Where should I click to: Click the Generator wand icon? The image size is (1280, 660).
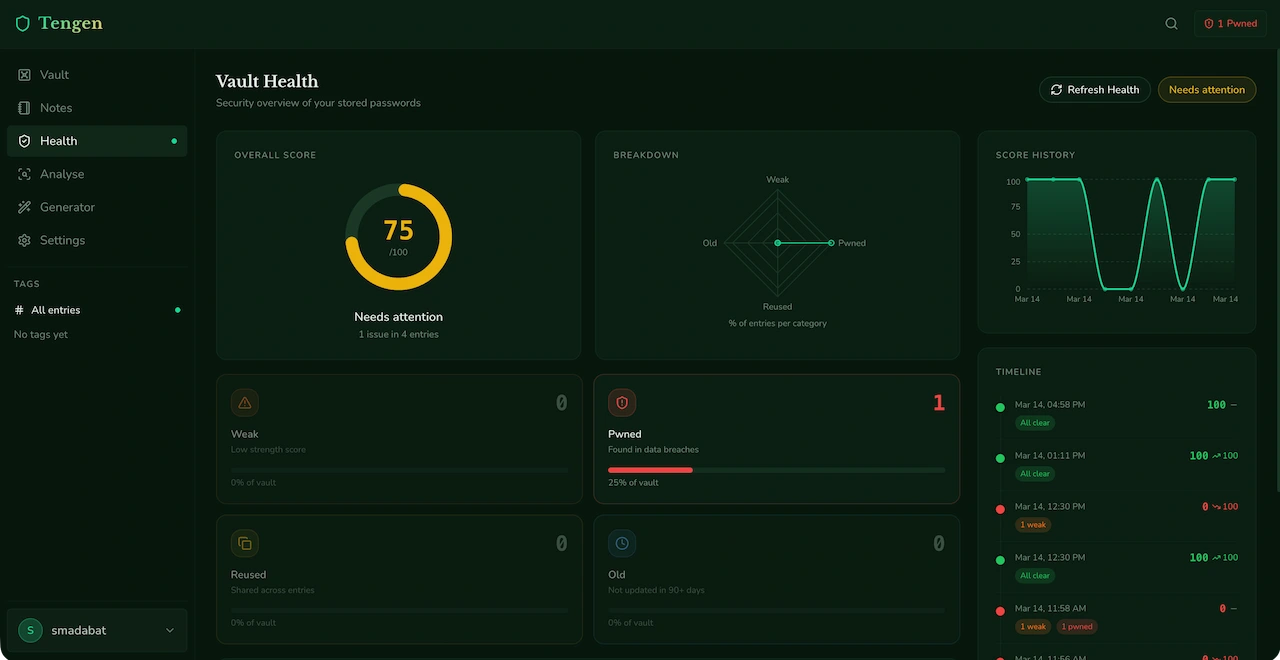pos(25,207)
